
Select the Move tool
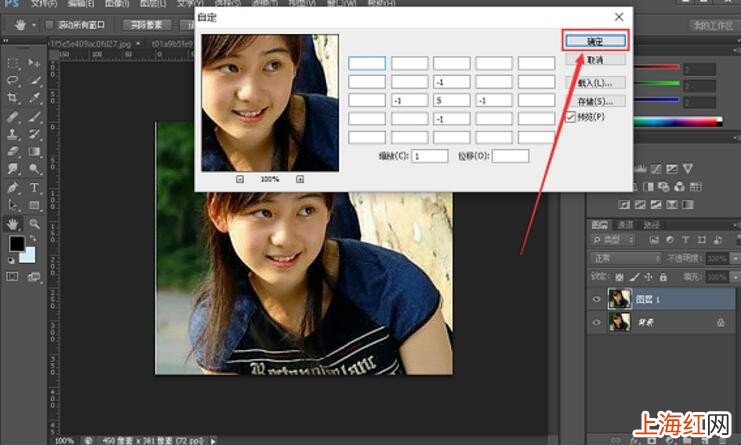click(34, 63)
